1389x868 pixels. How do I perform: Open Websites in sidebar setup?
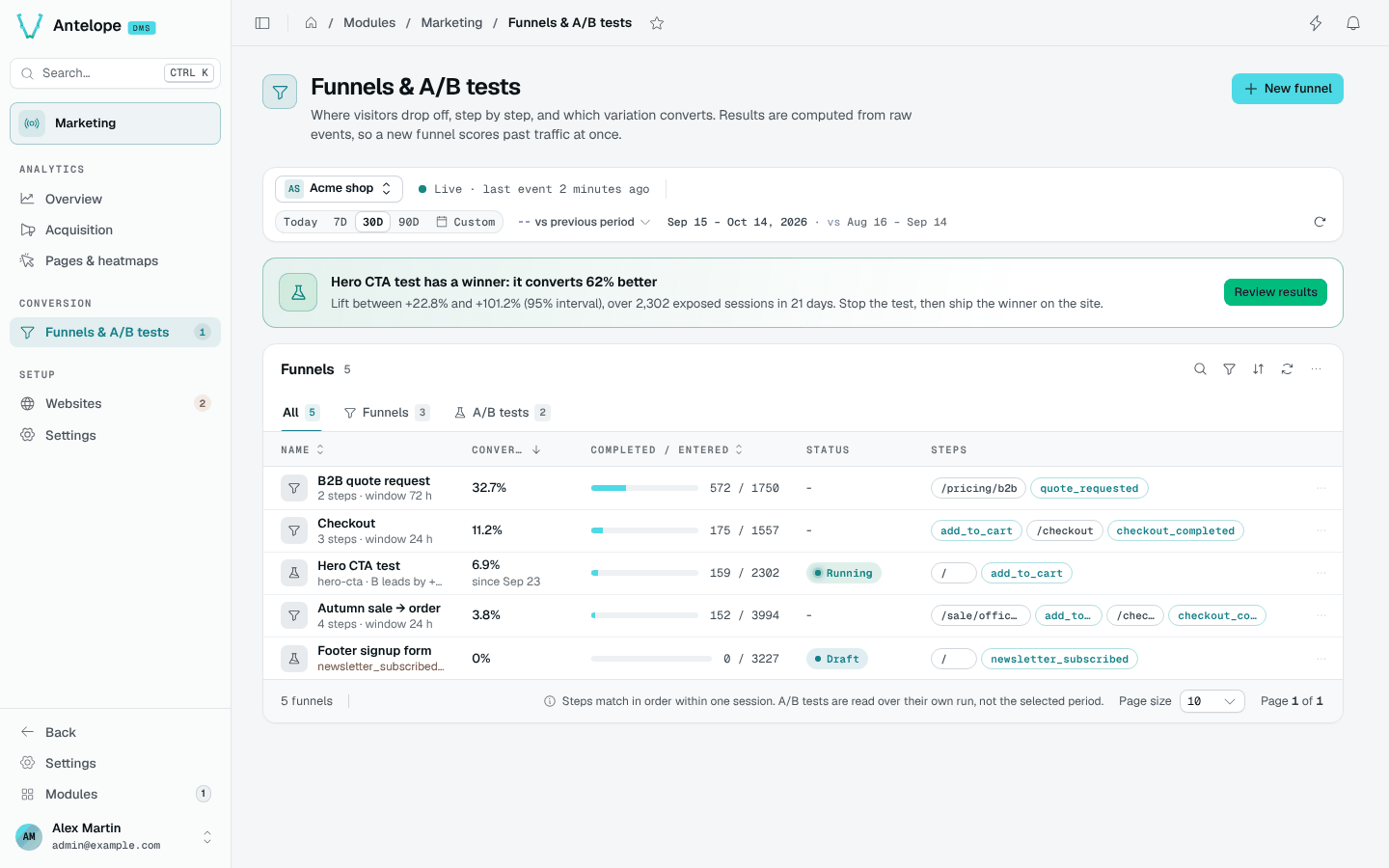(115, 403)
